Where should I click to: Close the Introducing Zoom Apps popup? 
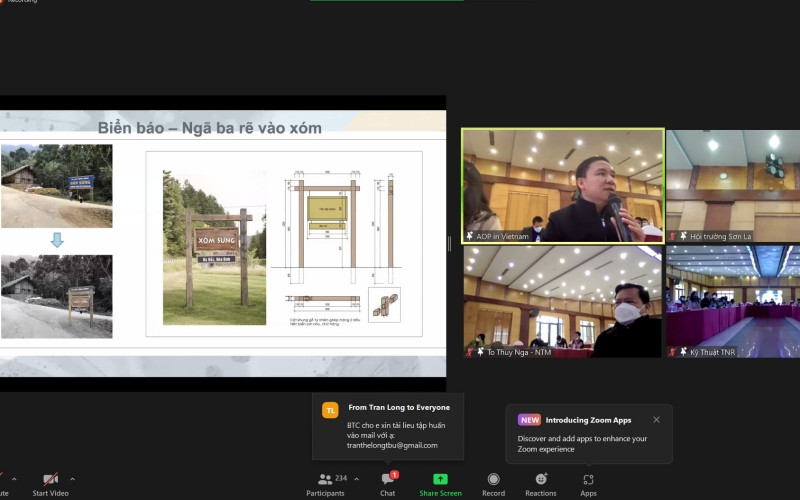pyautogui.click(x=656, y=420)
